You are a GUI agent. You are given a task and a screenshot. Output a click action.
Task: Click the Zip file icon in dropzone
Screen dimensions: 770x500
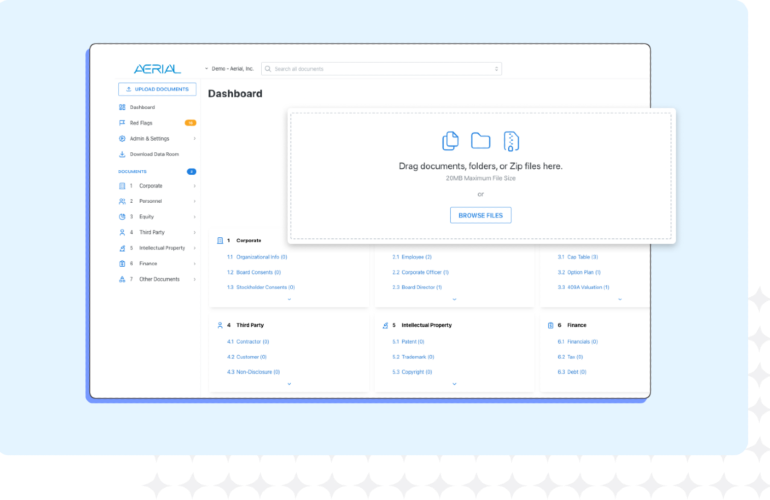coord(511,141)
